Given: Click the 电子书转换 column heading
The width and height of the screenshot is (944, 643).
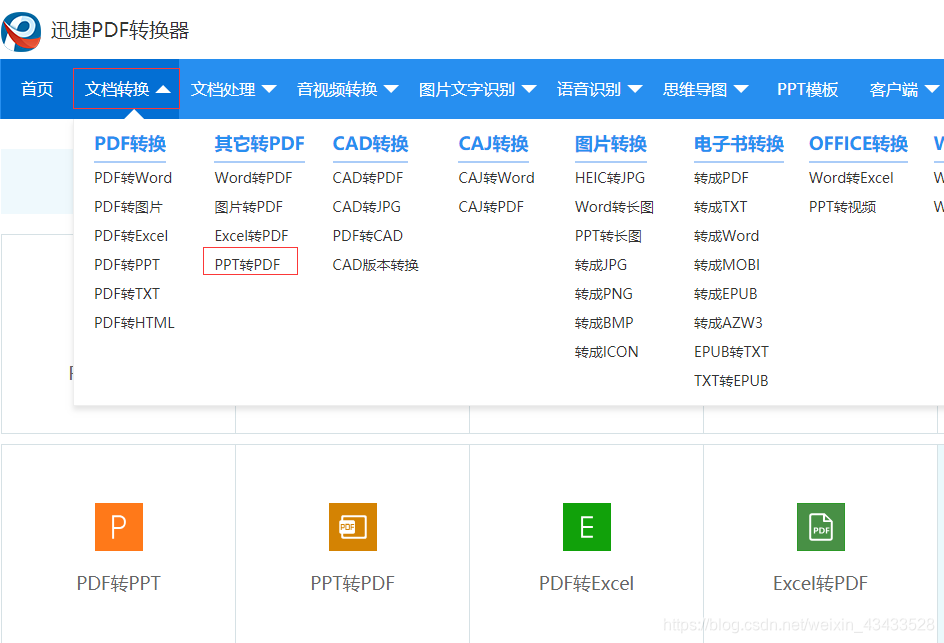Looking at the screenshot, I should click(739, 144).
